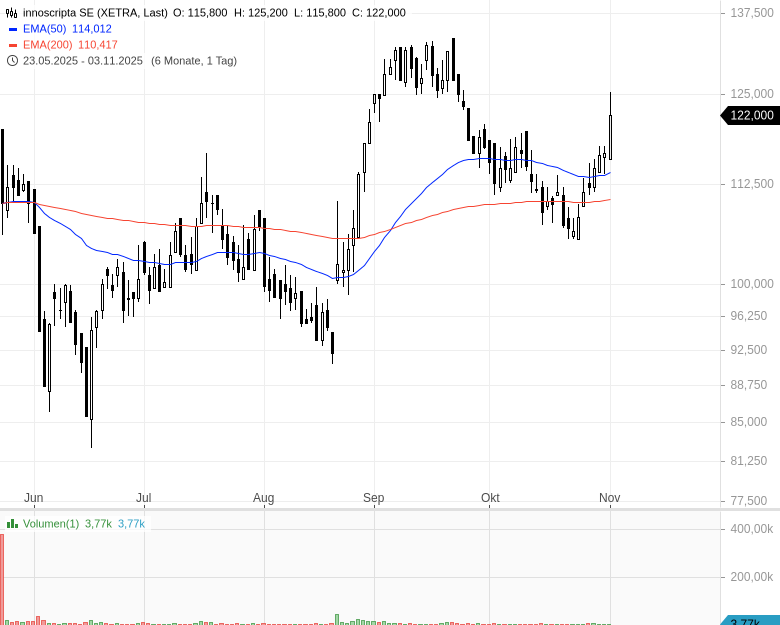Click the Nov label on the time axis

[x=609, y=497]
